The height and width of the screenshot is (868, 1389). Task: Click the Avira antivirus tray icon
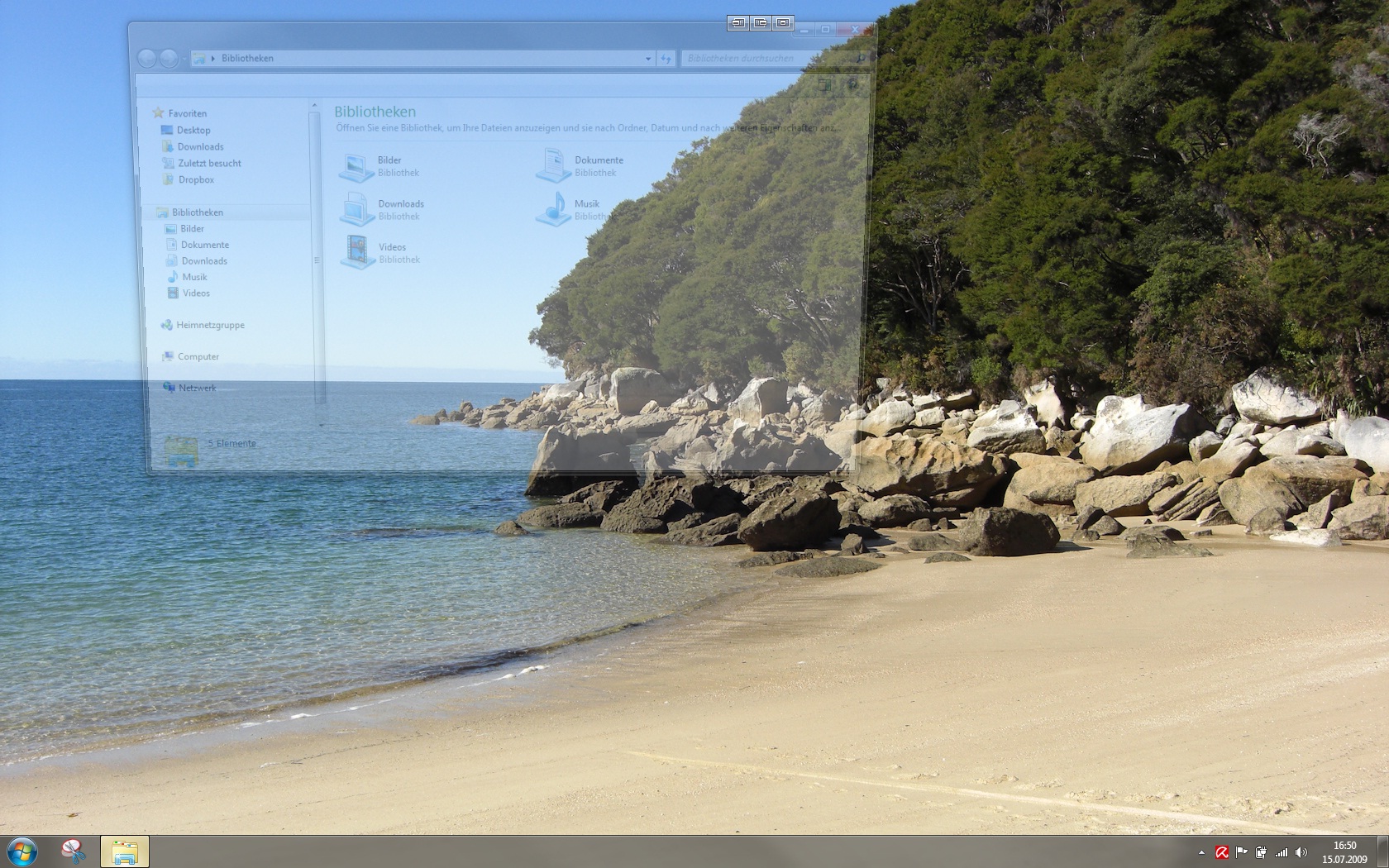tap(1221, 852)
